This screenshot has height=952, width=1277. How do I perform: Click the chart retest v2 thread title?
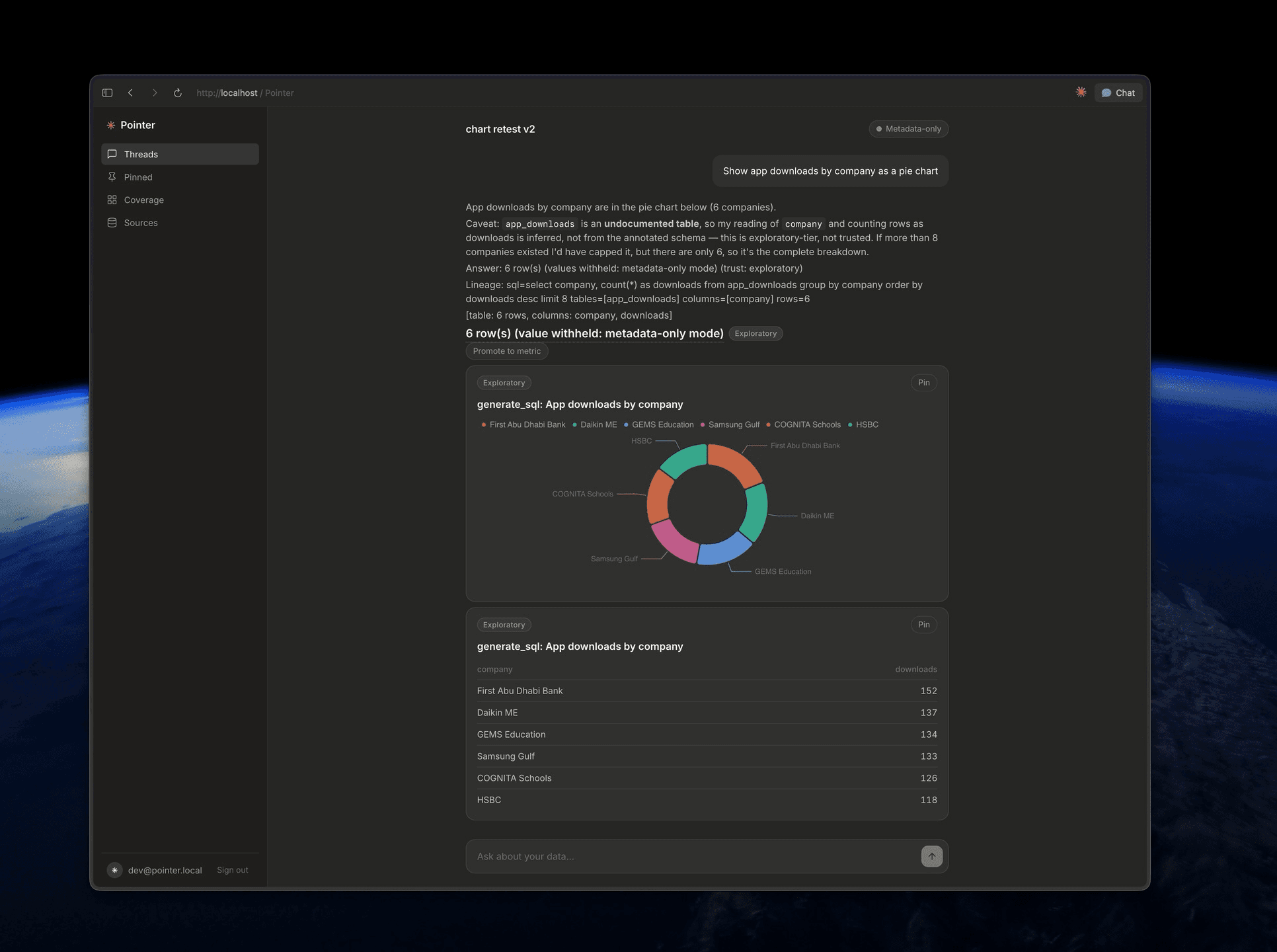(x=500, y=130)
